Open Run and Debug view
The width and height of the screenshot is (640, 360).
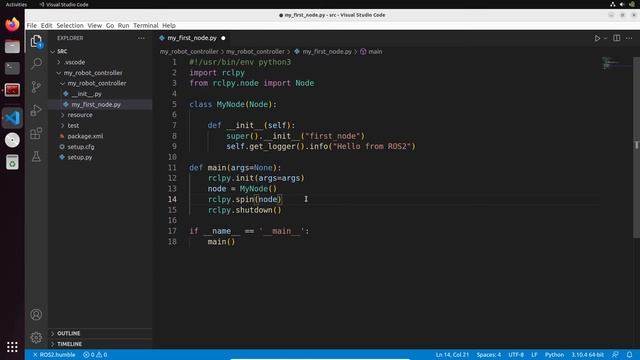tap(36, 110)
